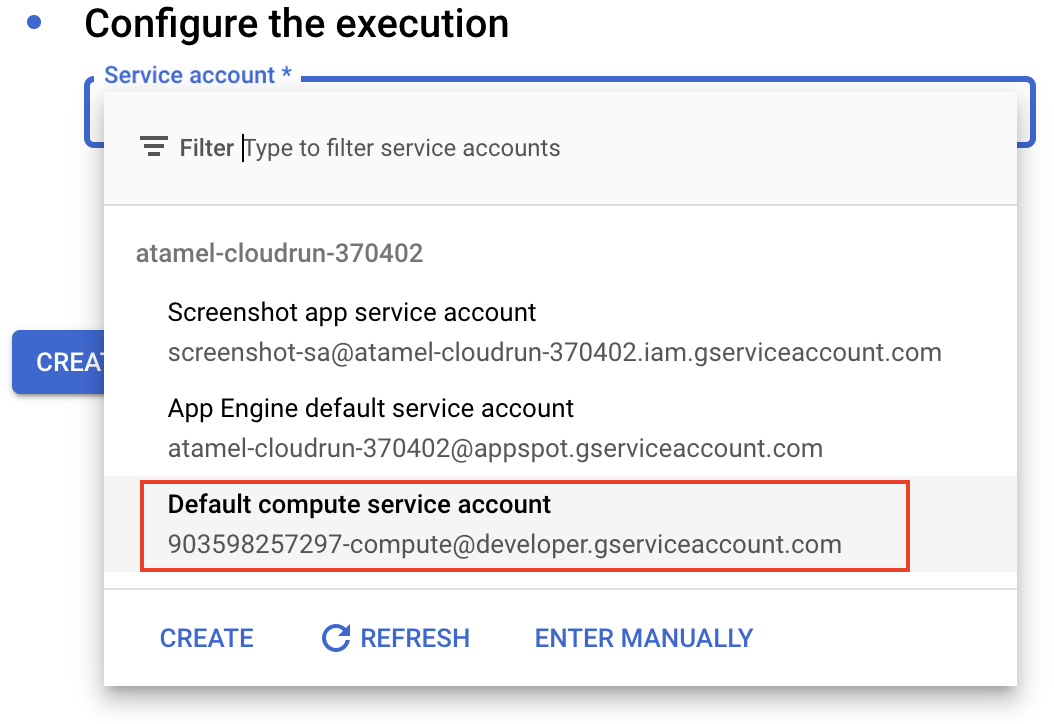Click the 903598257297-compute@developer email address
Image resolution: width=1054 pixels, height=724 pixels.
click(x=505, y=545)
